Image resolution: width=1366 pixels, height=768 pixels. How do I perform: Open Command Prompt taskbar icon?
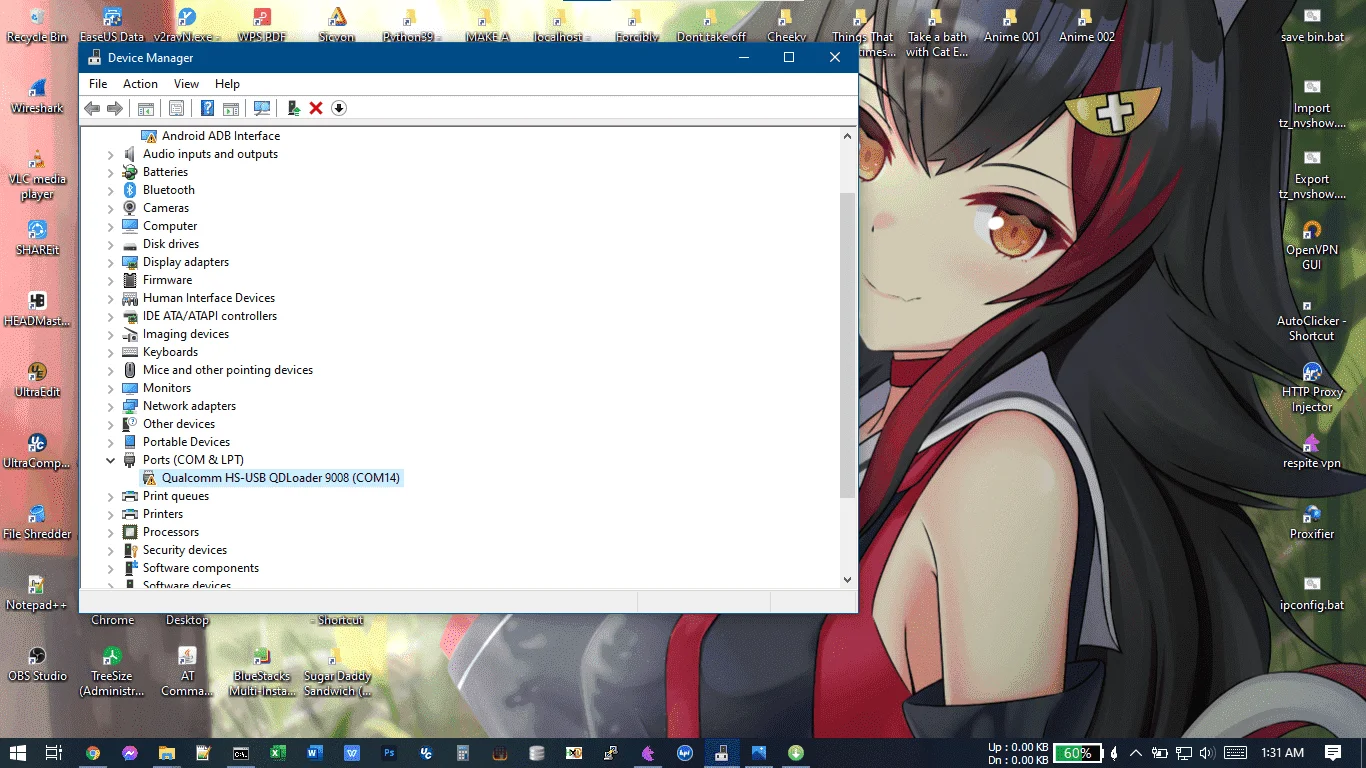pos(241,752)
